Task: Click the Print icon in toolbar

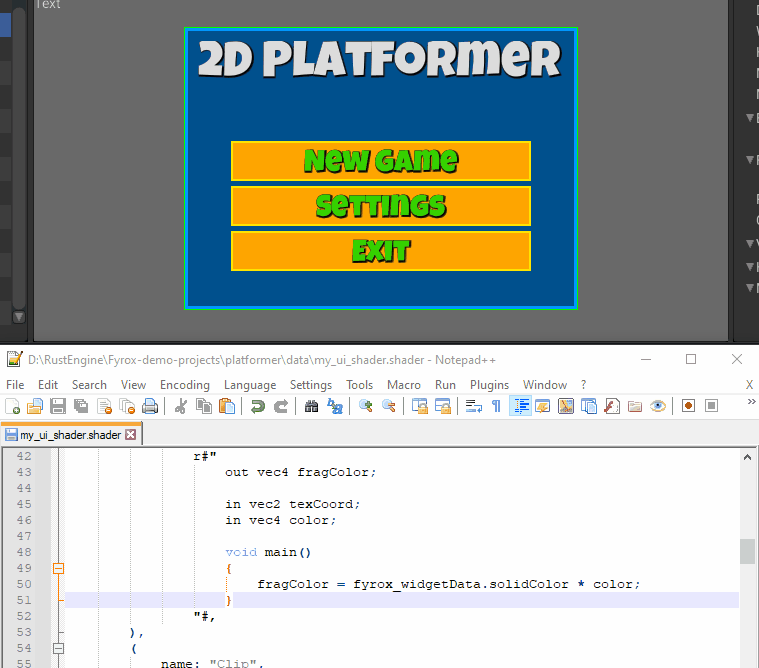Action: click(150, 406)
